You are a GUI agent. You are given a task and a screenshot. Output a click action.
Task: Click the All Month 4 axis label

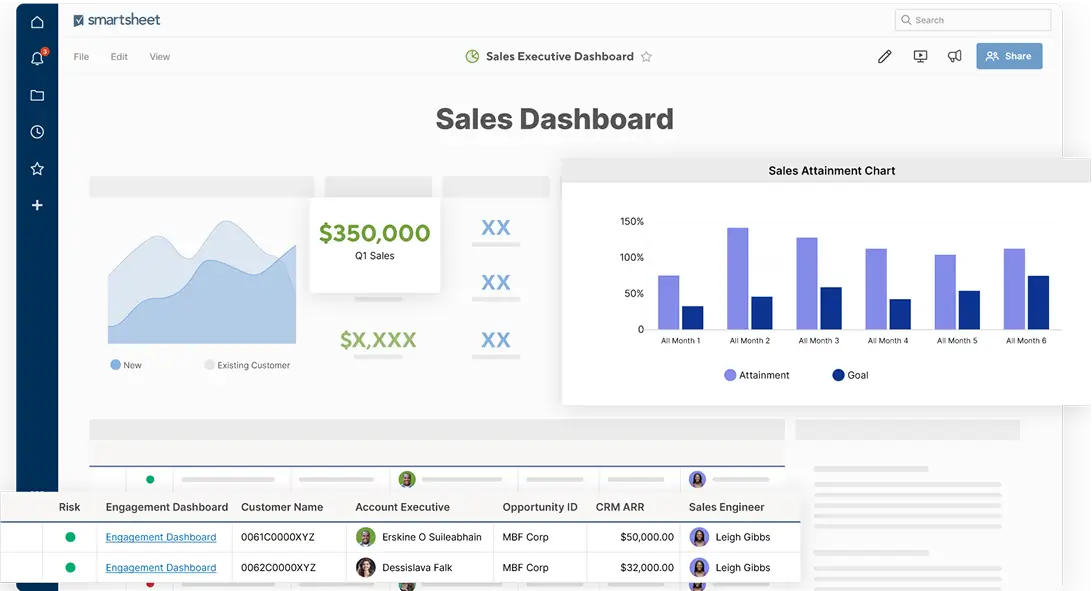pyautogui.click(x=888, y=340)
